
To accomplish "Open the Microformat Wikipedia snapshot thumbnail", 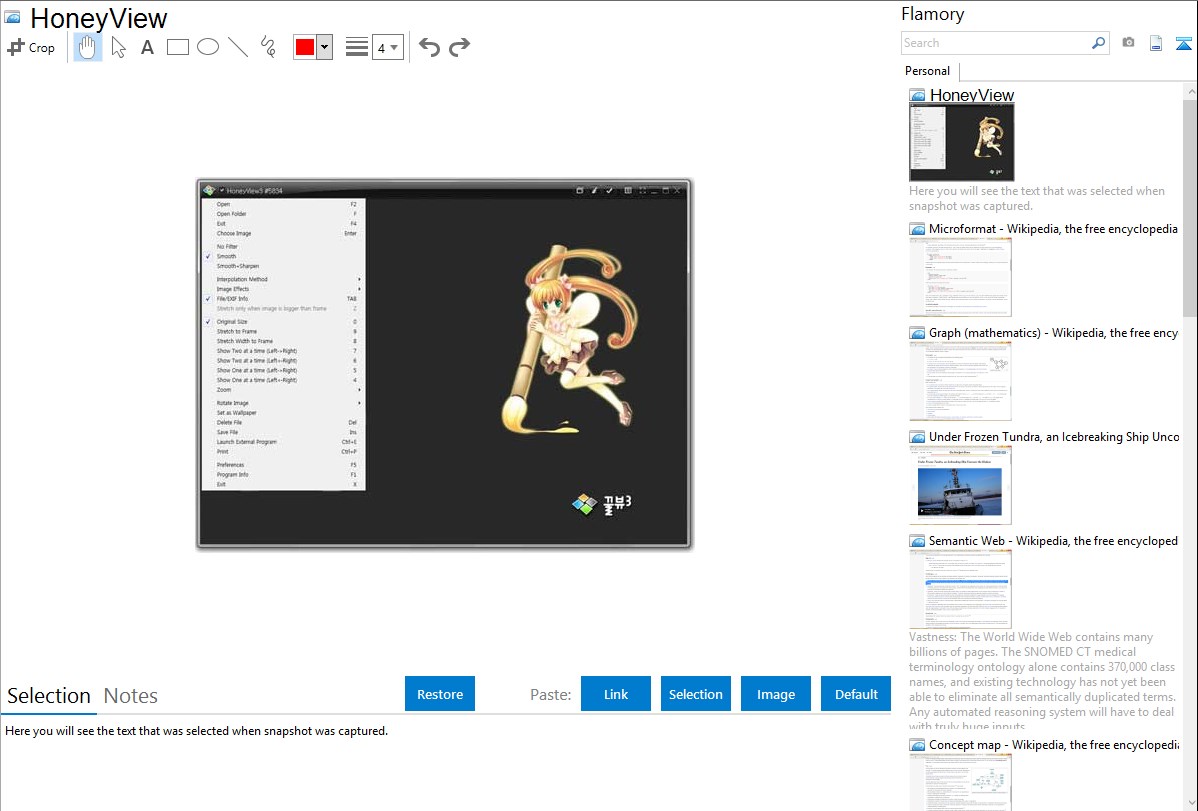I will (960, 277).
